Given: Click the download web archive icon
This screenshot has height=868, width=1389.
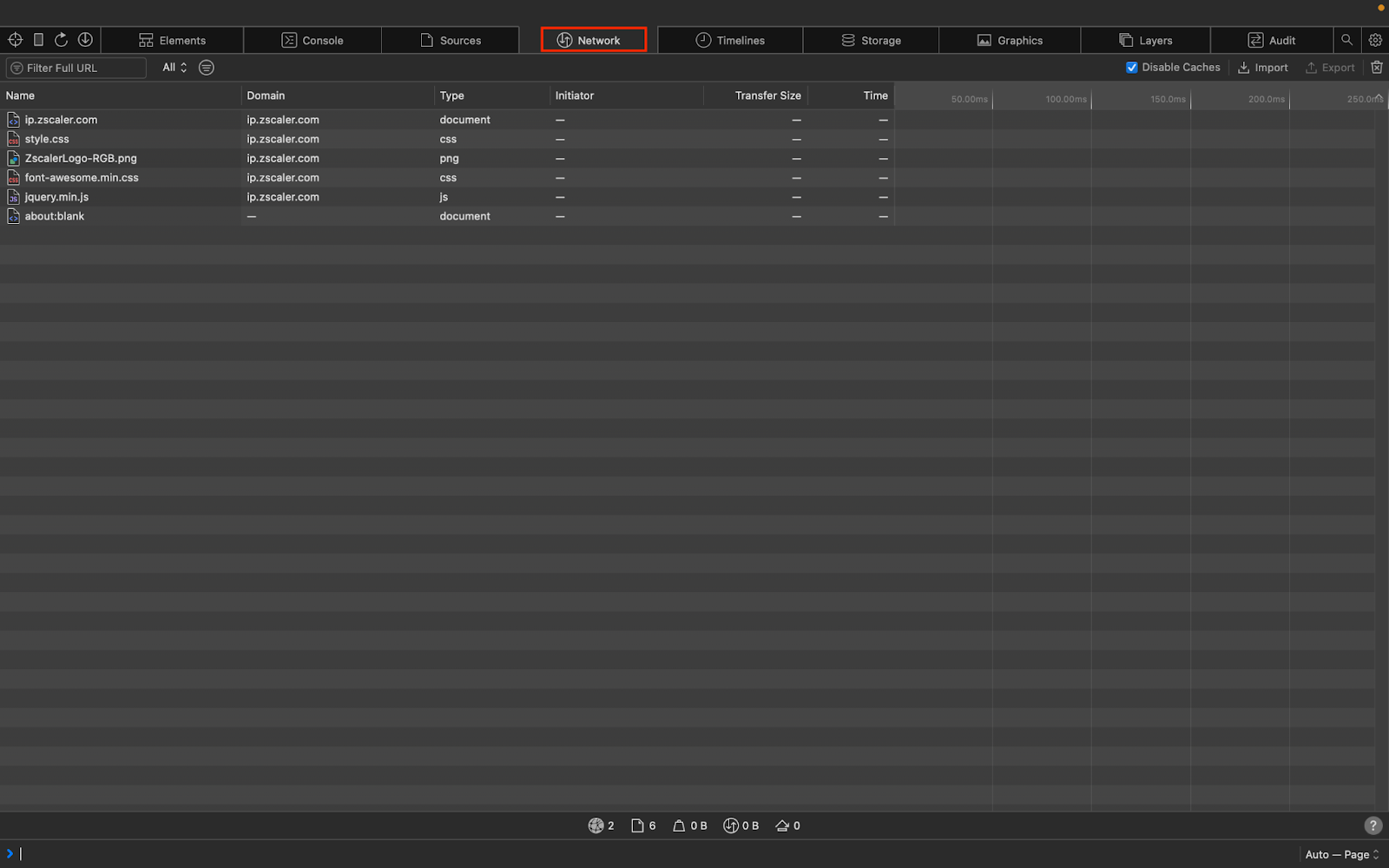Looking at the screenshot, I should [84, 39].
